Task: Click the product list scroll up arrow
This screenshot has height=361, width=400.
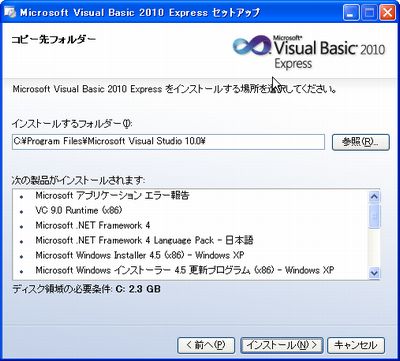Action: click(x=375, y=197)
